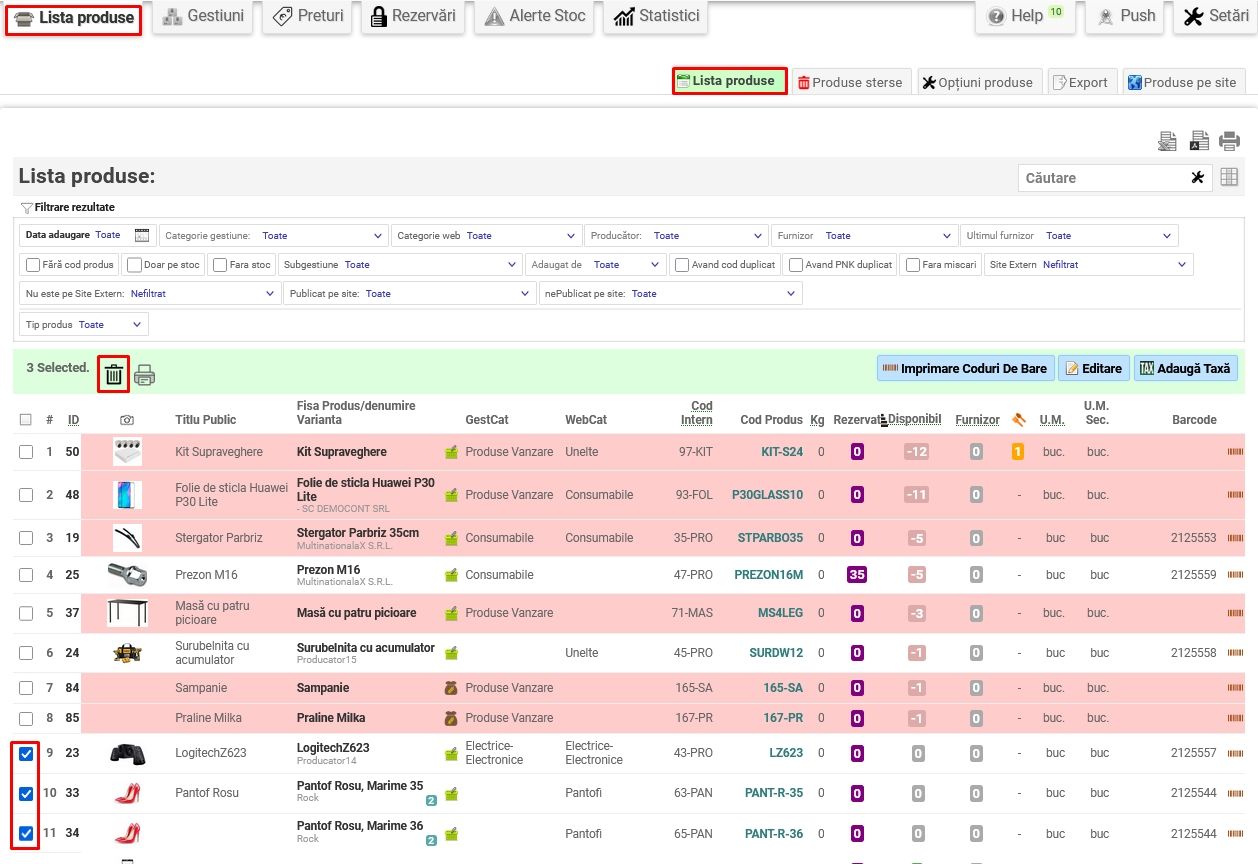The height and width of the screenshot is (864, 1258).
Task: Click the Imprimare Coduri De Bare button
Action: click(965, 368)
